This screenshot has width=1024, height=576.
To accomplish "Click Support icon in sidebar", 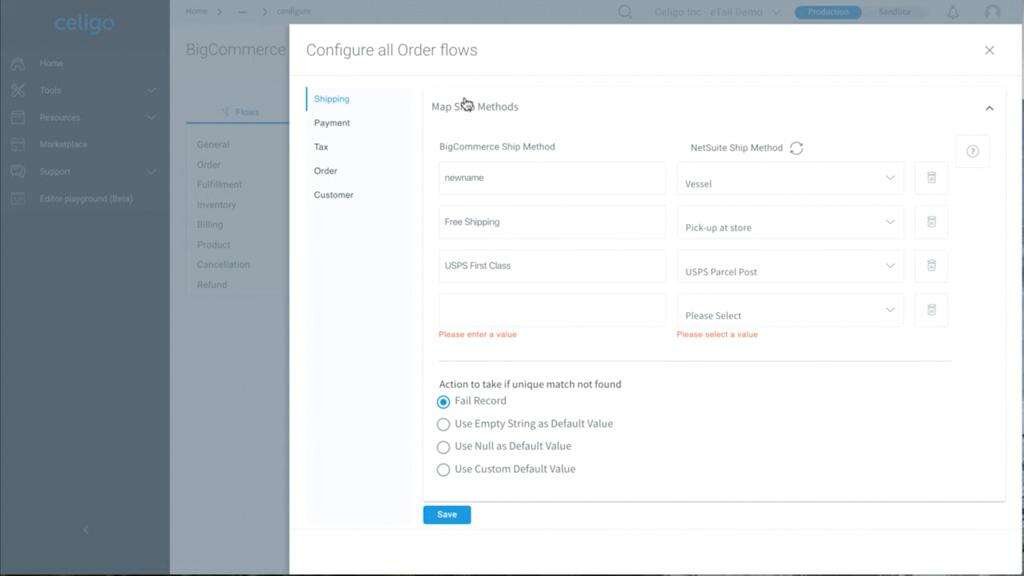I will click(18, 171).
